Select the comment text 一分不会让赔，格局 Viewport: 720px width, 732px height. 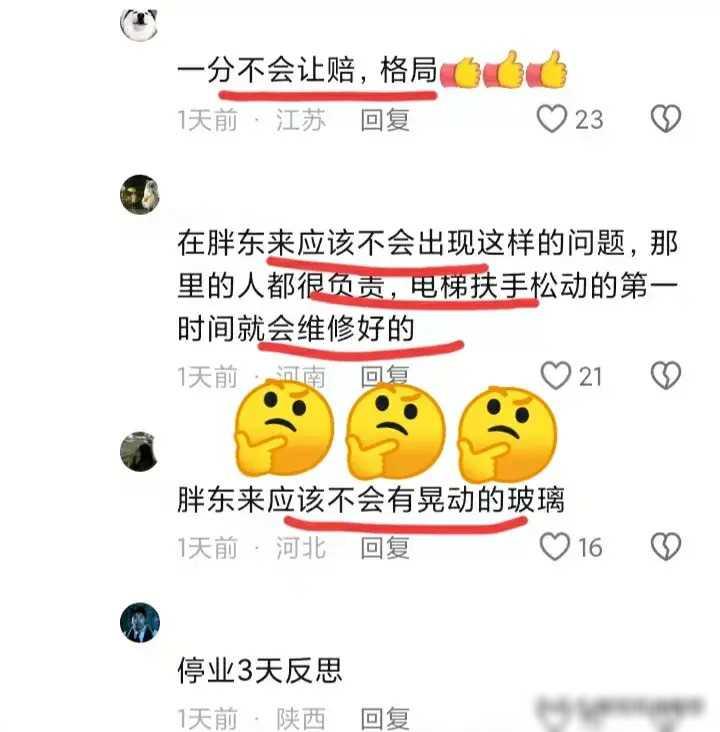pos(307,70)
